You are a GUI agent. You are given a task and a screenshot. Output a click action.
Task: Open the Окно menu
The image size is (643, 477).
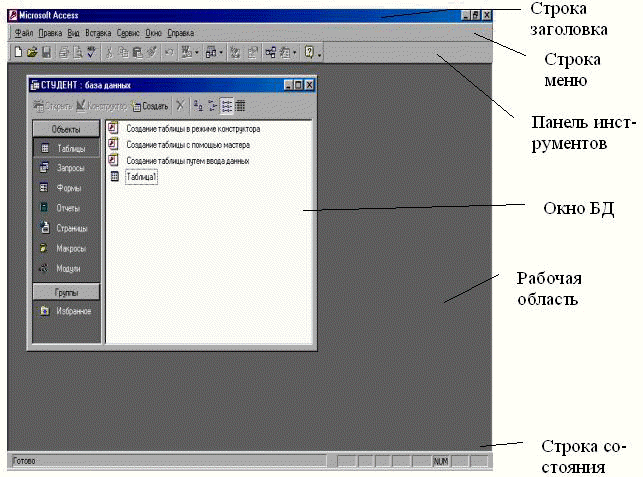[153, 33]
